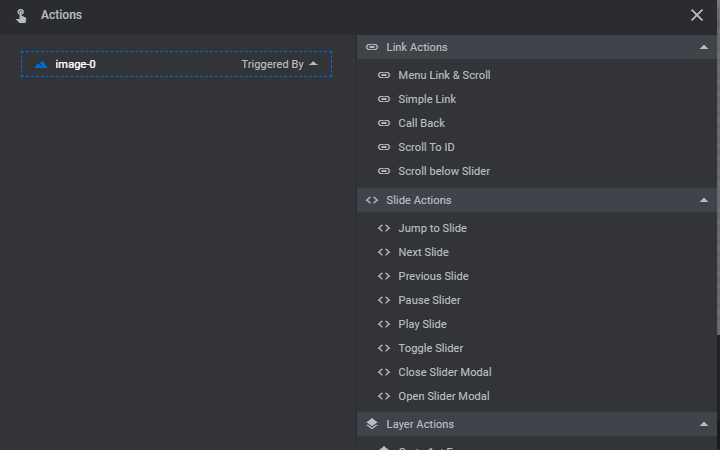
Task: Click the Actions hand pointer icon
Action: coord(22,15)
